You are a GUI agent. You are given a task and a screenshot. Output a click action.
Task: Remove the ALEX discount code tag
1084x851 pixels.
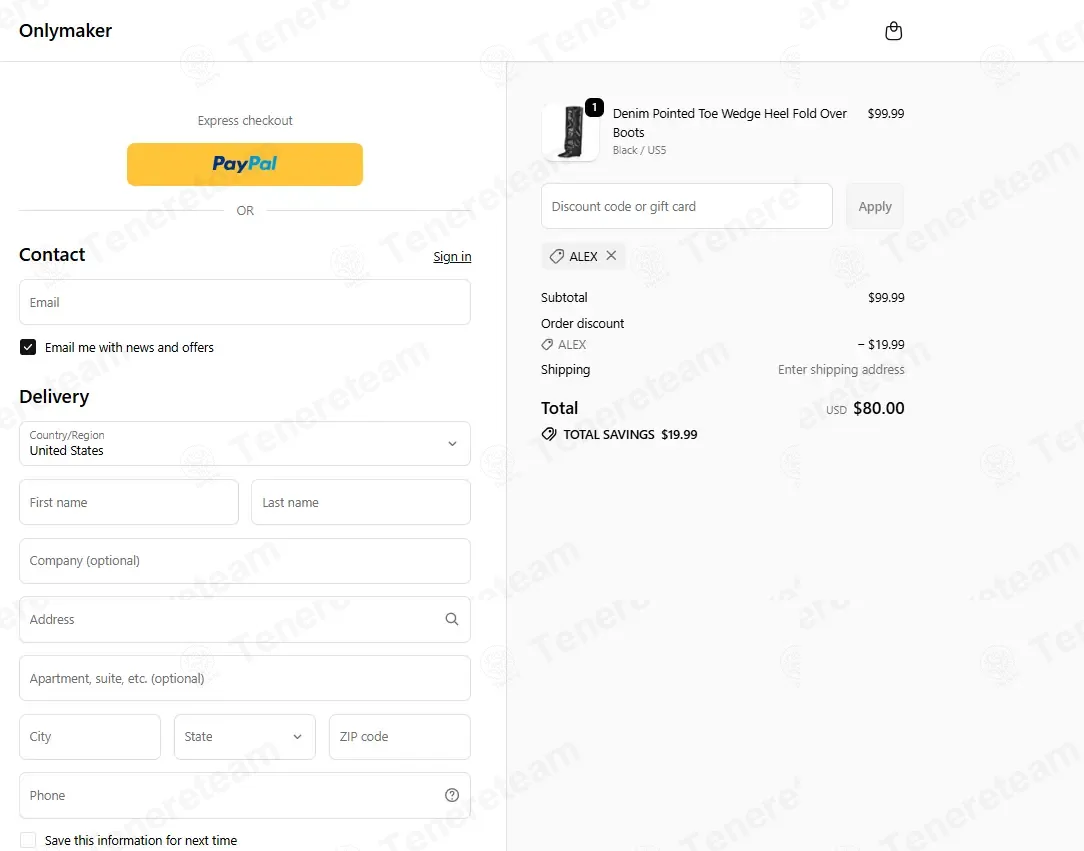coord(611,256)
